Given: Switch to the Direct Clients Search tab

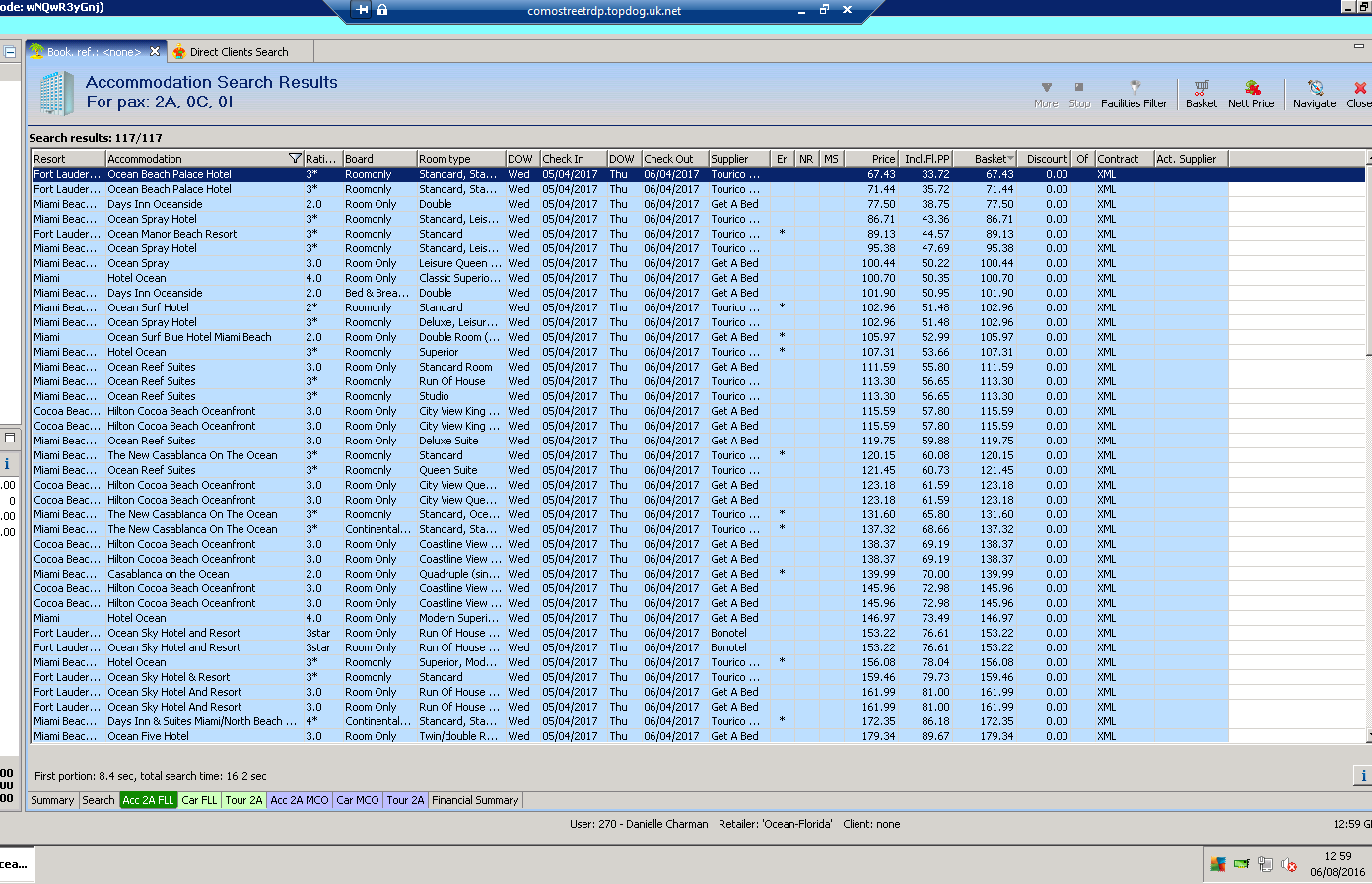Looking at the screenshot, I should coord(240,52).
